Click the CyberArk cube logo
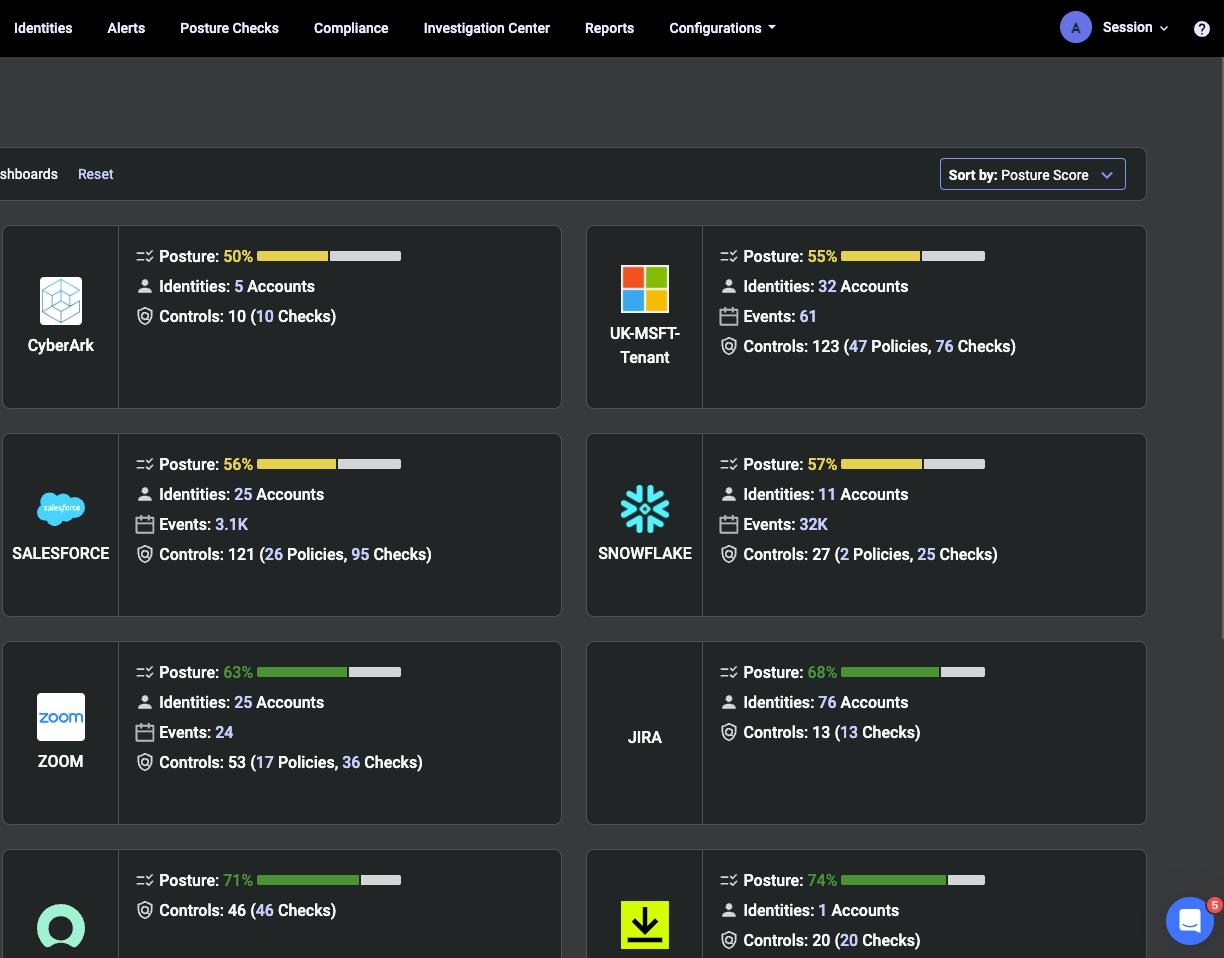Image resolution: width=1224 pixels, height=958 pixels. [61, 301]
